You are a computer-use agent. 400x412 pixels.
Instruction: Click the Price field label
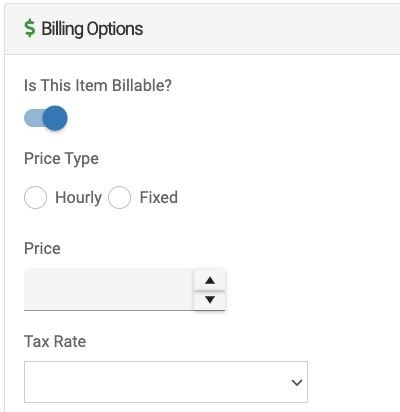42,248
